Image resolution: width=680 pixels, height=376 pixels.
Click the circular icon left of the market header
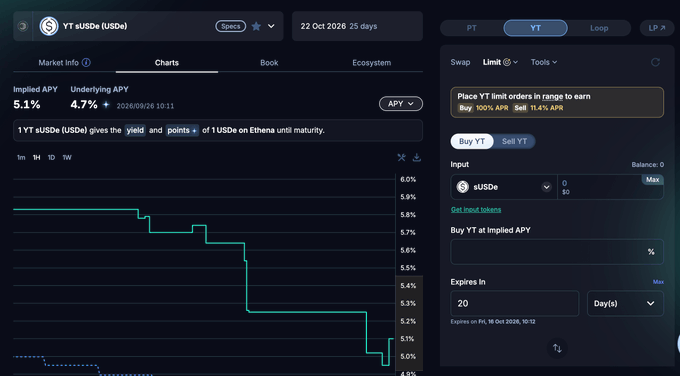23,26
